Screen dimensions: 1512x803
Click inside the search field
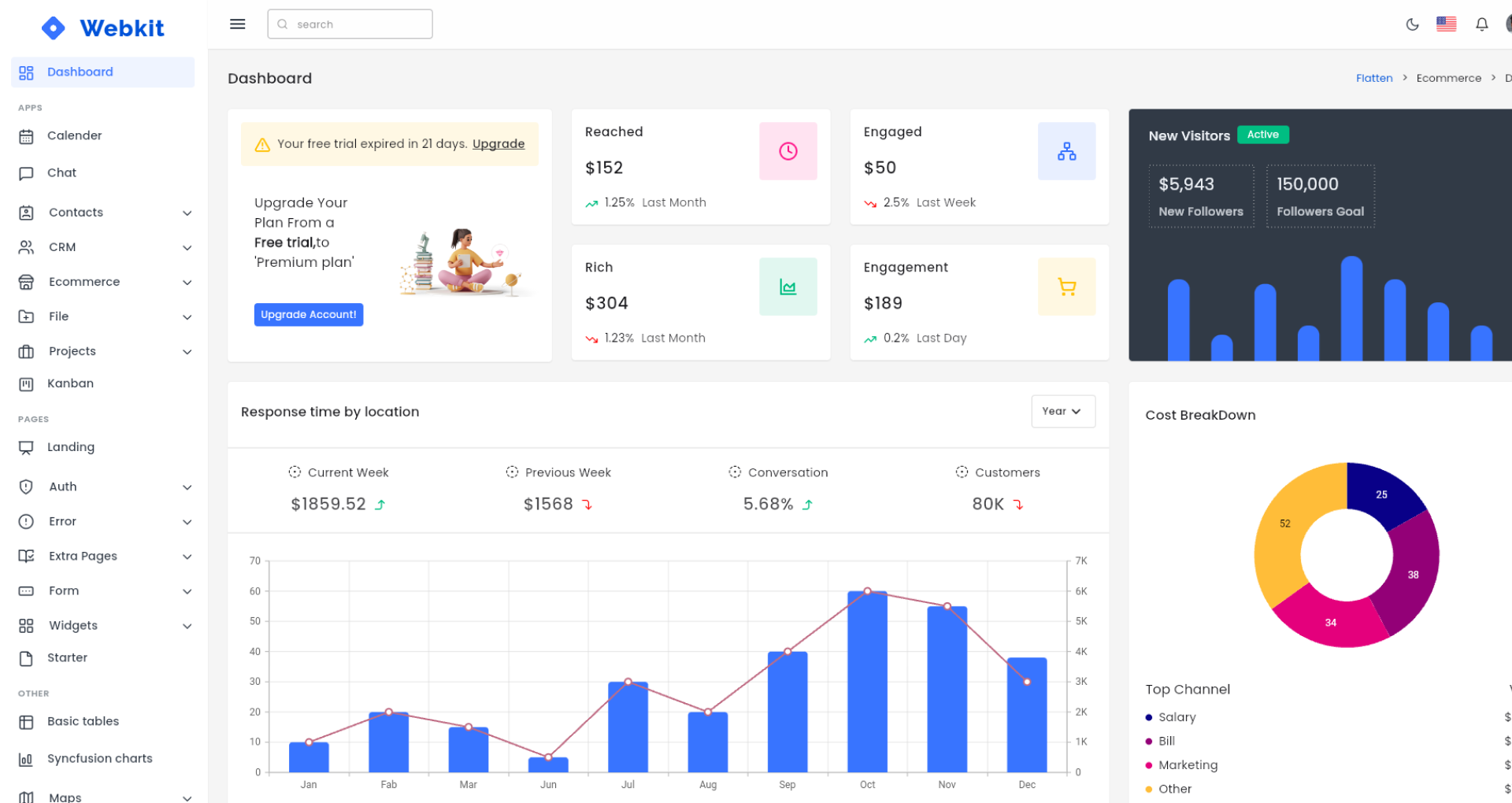pos(350,24)
